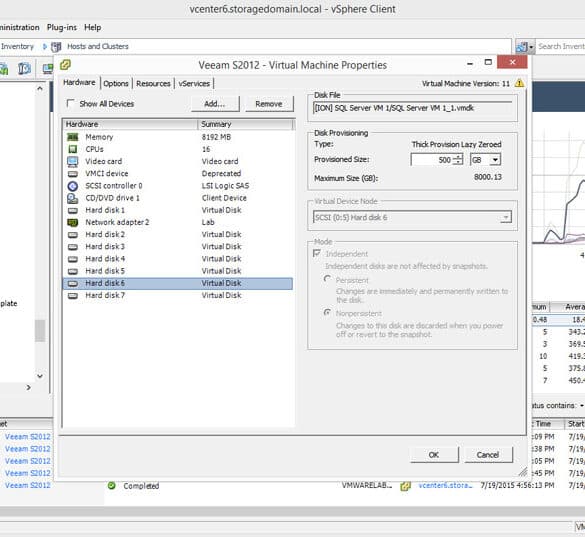Click the VM version warning triangle icon
Screen dimensions: 585x537
(519, 83)
